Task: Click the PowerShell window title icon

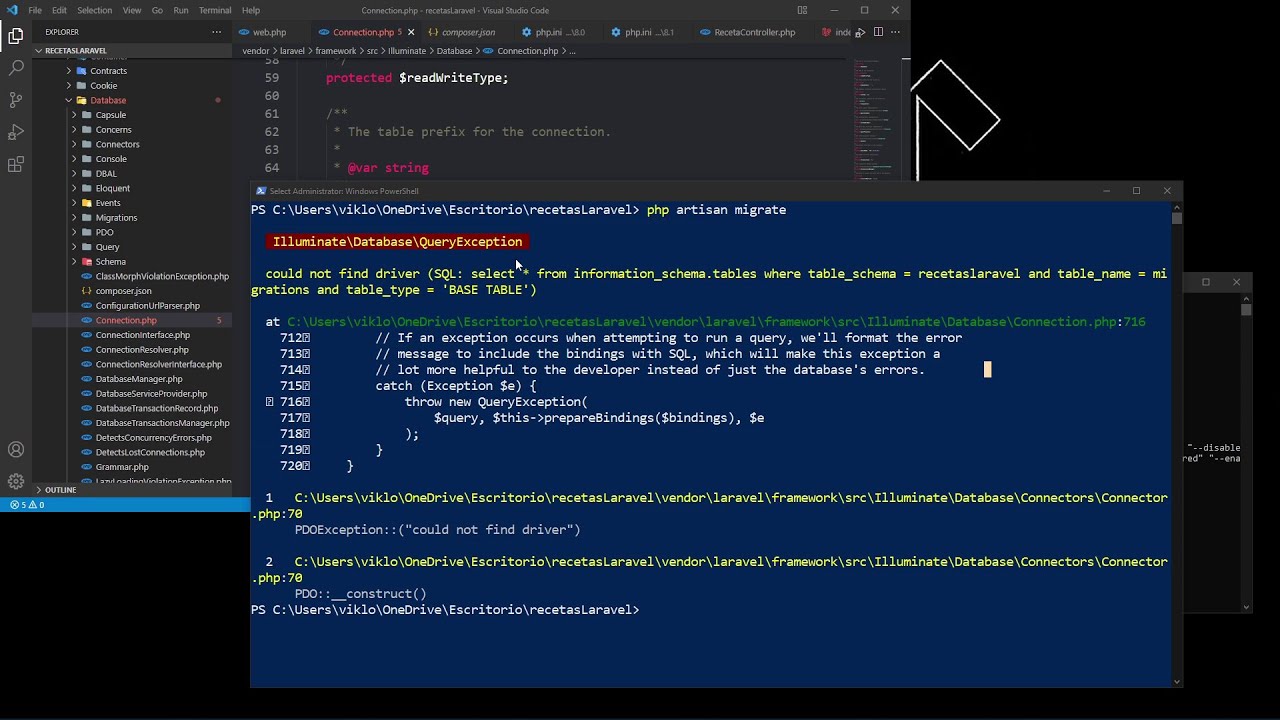Action: [261, 191]
